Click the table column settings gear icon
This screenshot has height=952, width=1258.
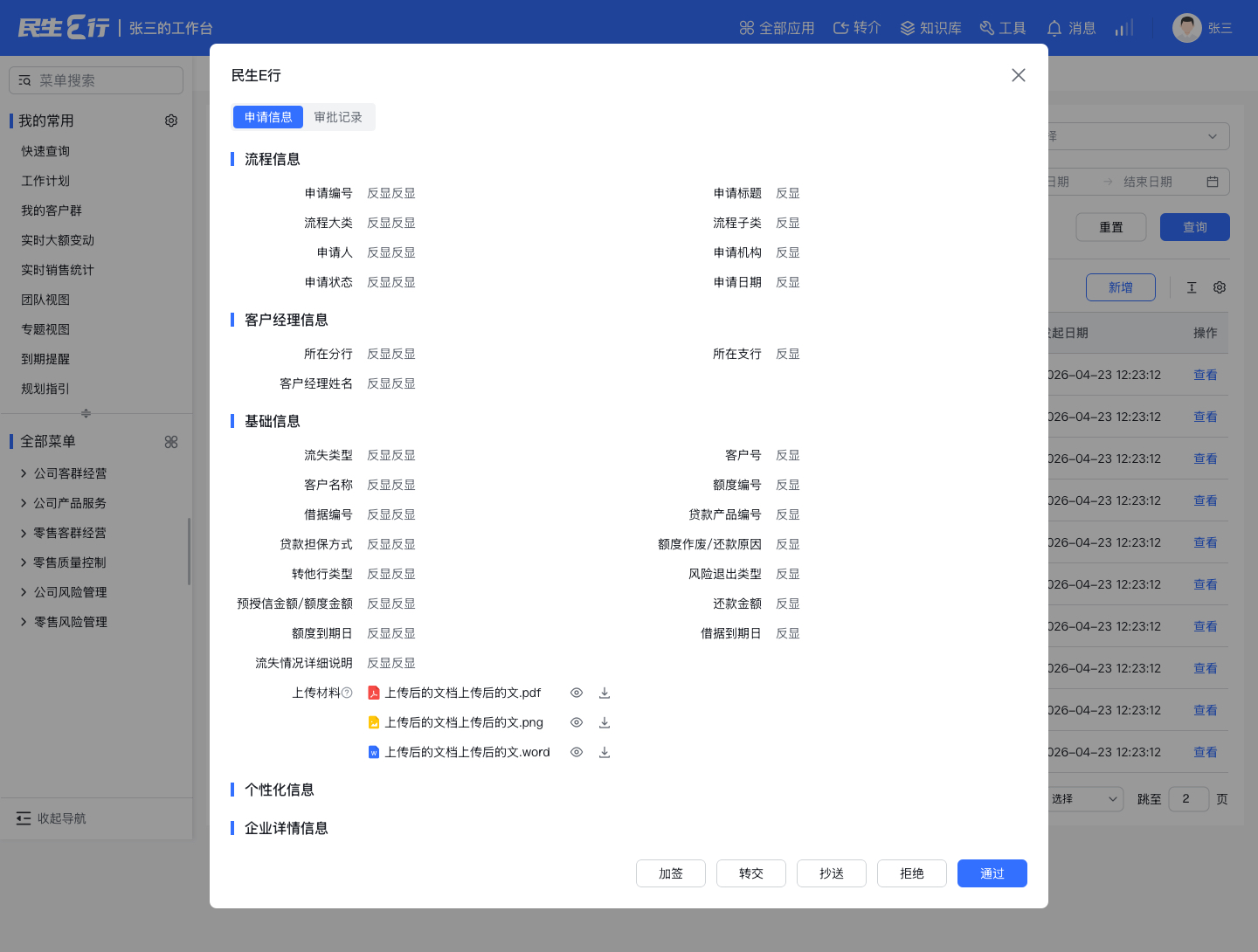pos(1220,287)
